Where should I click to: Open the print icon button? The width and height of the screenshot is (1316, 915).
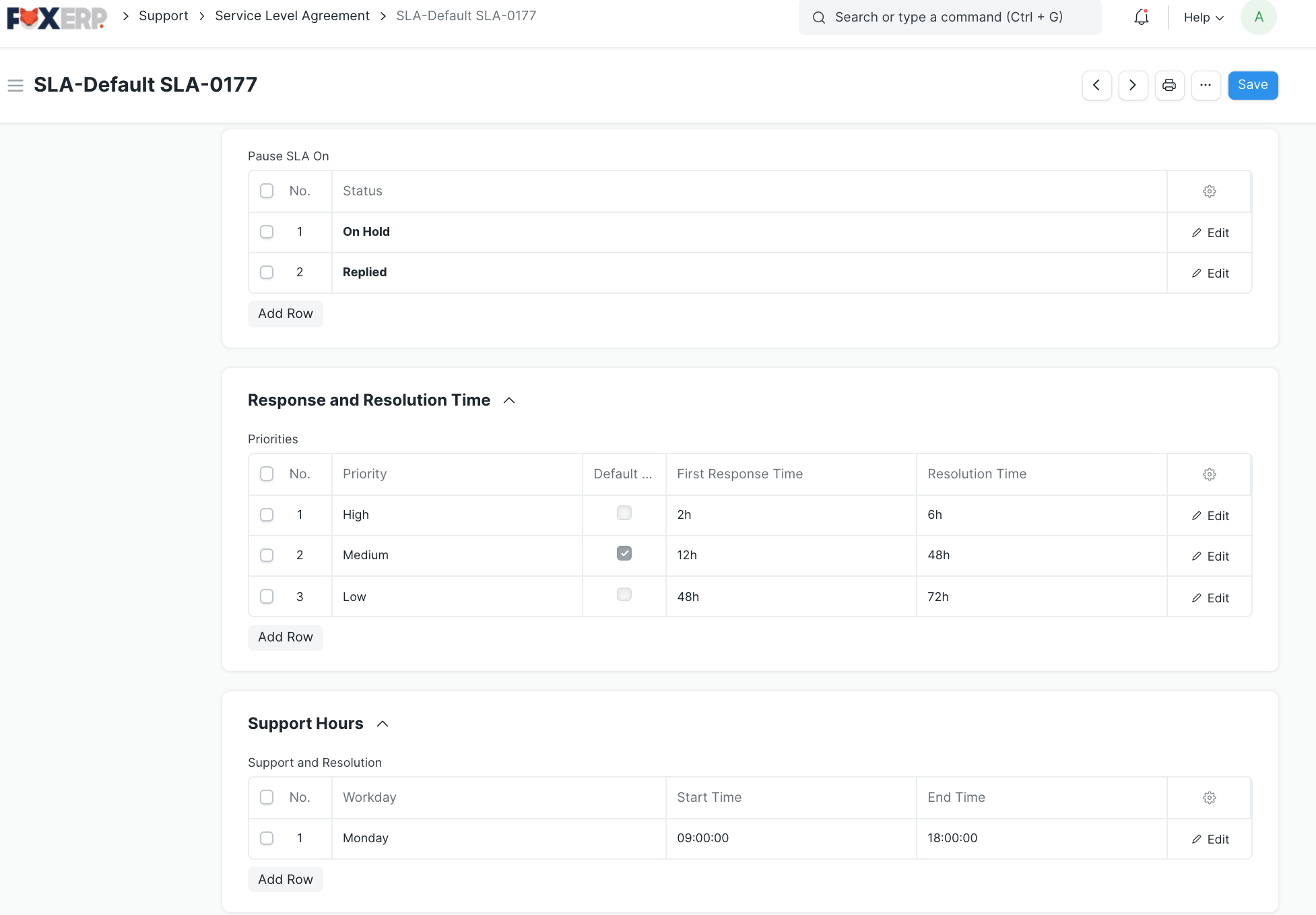click(1169, 85)
